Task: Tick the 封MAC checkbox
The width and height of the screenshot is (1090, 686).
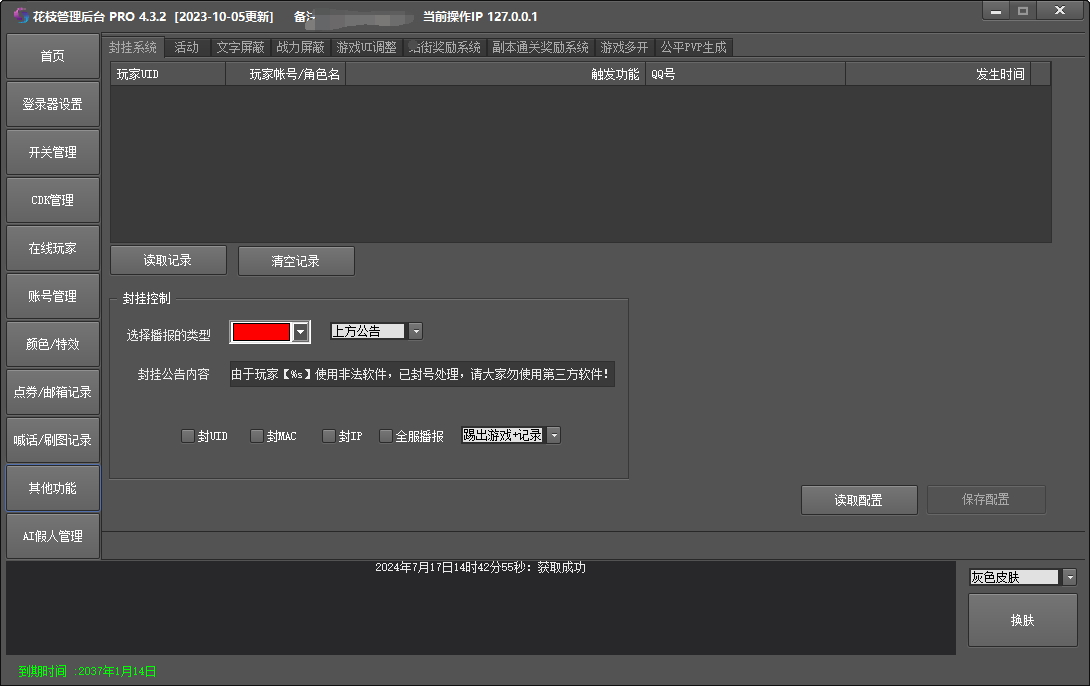Action: (257, 436)
